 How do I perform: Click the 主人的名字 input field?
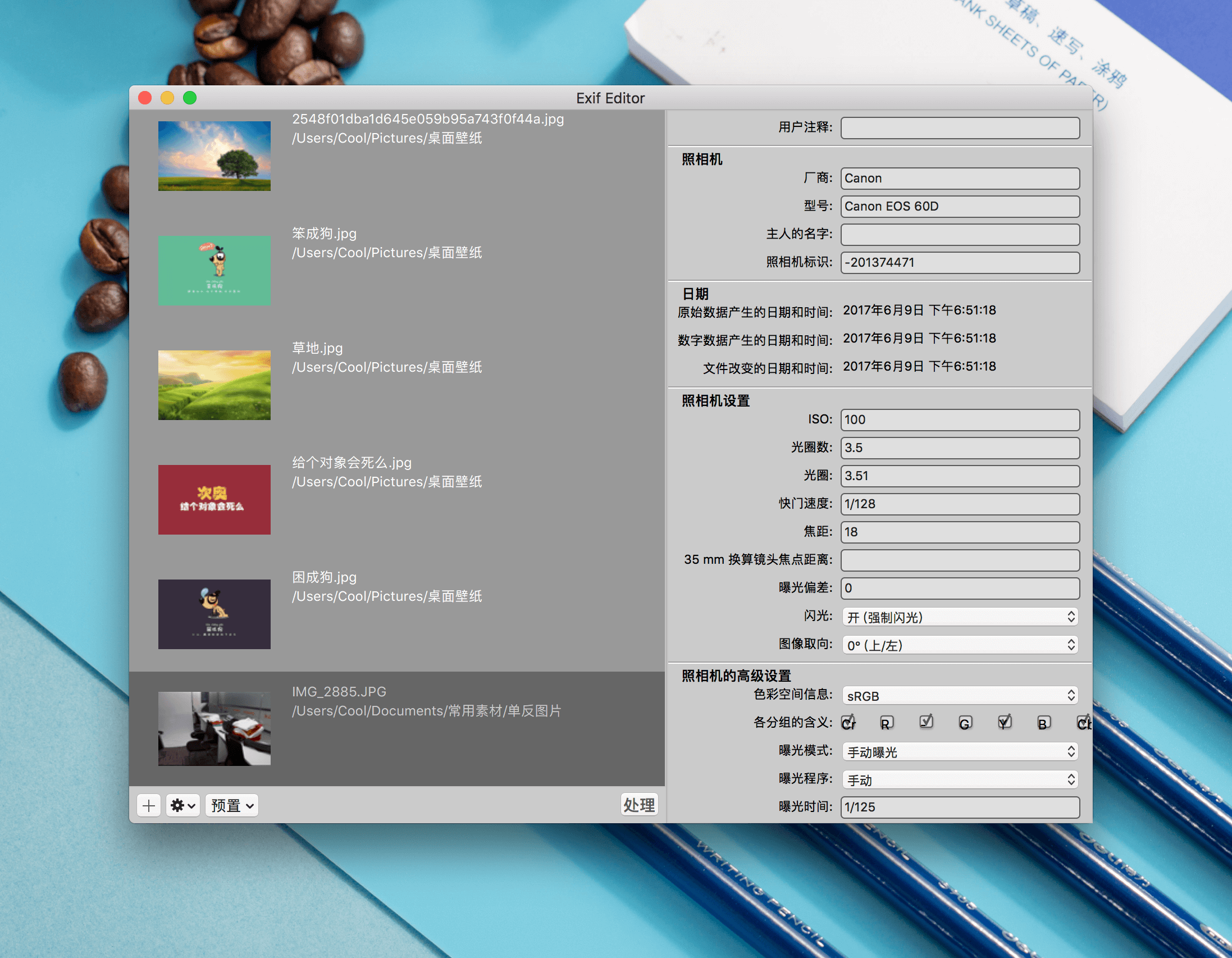coord(960,235)
